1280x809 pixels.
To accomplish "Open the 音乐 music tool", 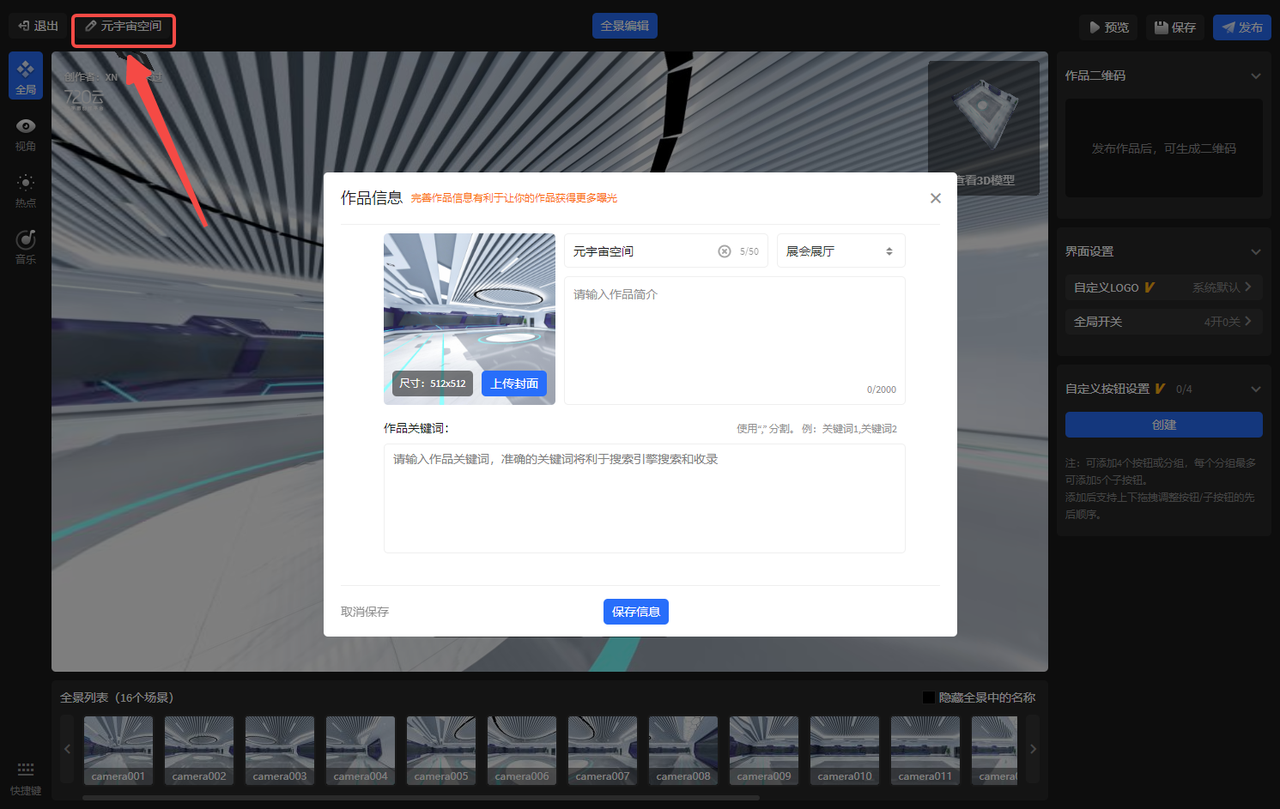I will point(25,246).
